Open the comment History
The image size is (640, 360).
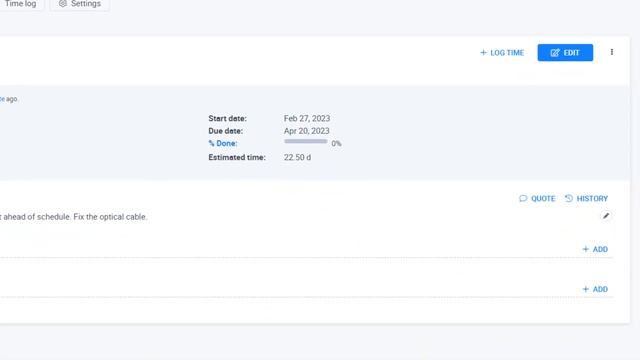click(x=587, y=198)
